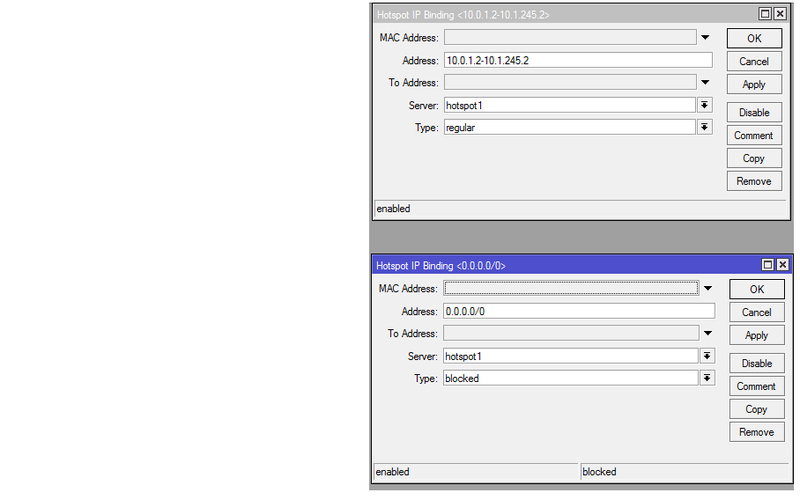
Task: Open Type dropdown showing regular
Action: click(705, 127)
